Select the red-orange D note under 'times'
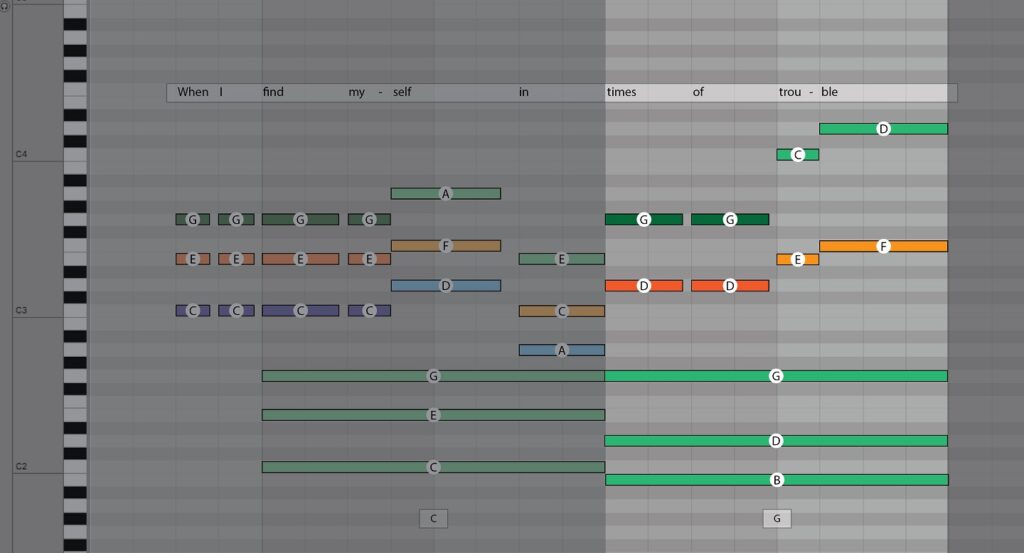The image size is (1024, 553). [x=644, y=285]
